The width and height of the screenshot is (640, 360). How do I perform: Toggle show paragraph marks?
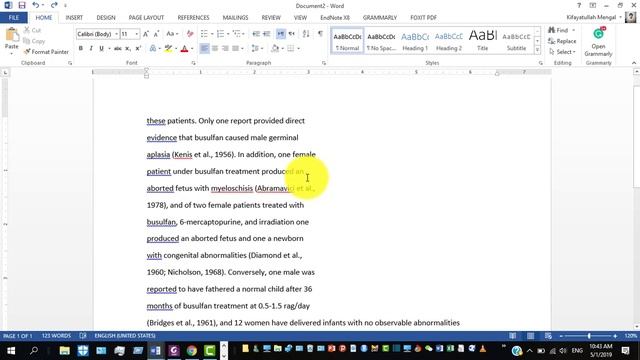[320, 34]
